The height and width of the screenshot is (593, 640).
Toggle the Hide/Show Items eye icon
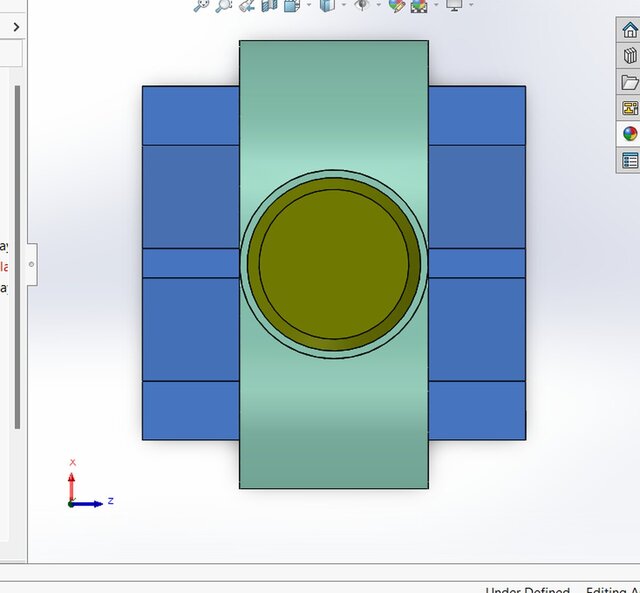pos(362,5)
